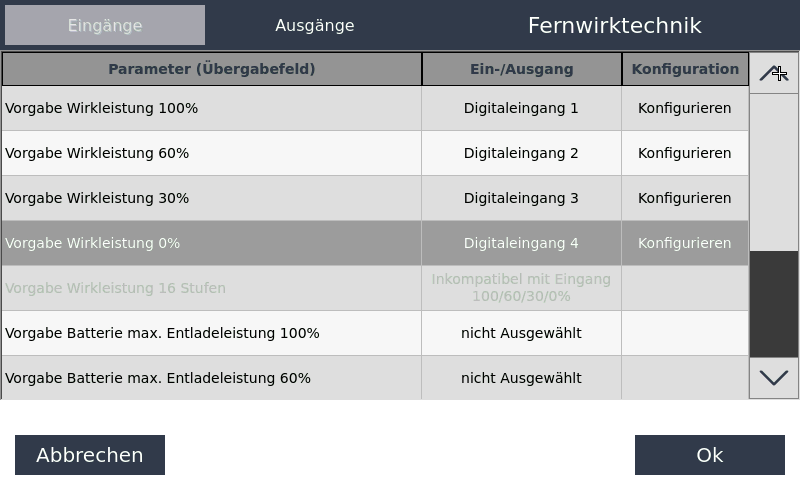
Task: Select the Vorgabe Wirkleistung 100% parameter
Action: (x=211, y=108)
